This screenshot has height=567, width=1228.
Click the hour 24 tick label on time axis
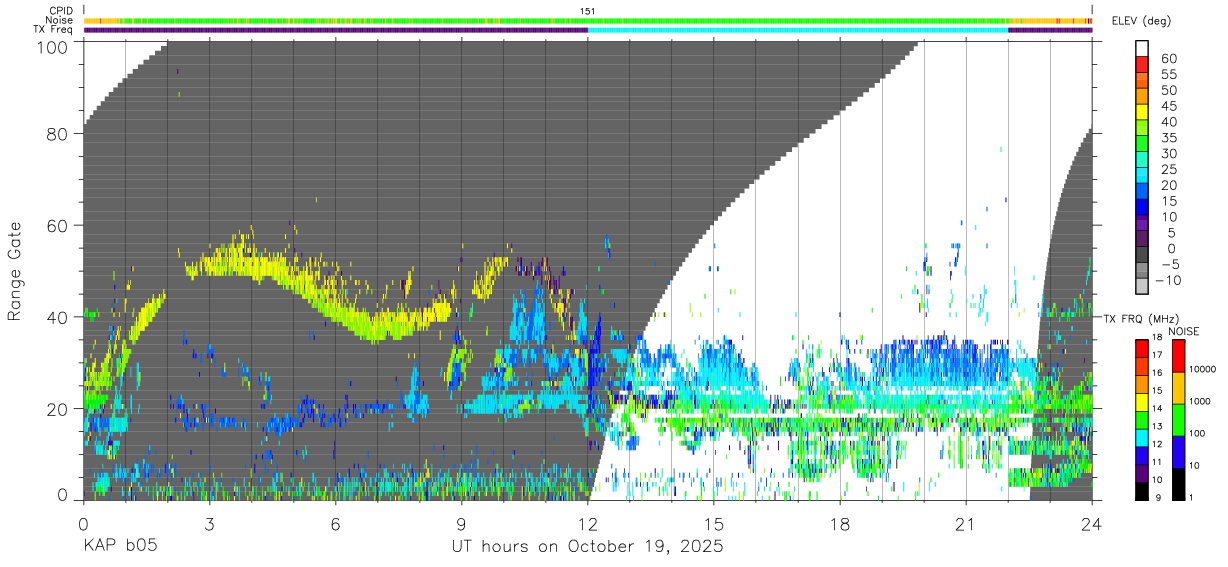(x=1092, y=524)
